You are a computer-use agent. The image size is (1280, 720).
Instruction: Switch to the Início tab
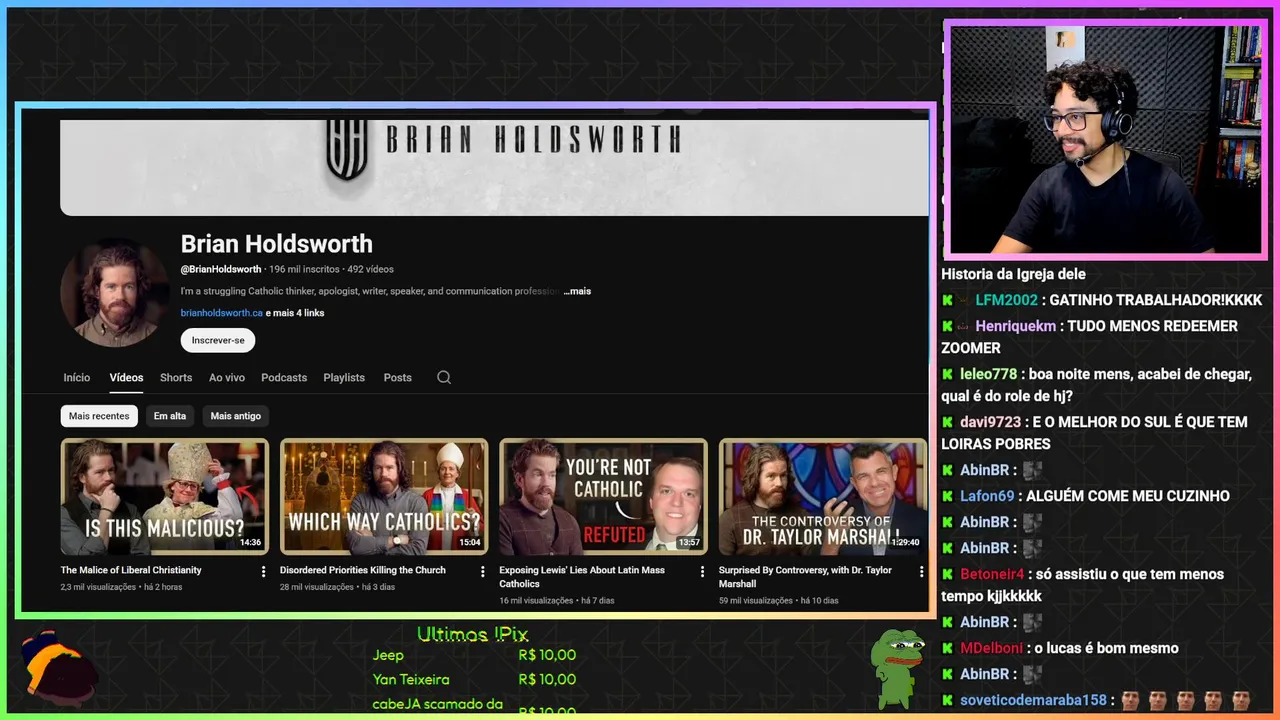pyautogui.click(x=77, y=377)
